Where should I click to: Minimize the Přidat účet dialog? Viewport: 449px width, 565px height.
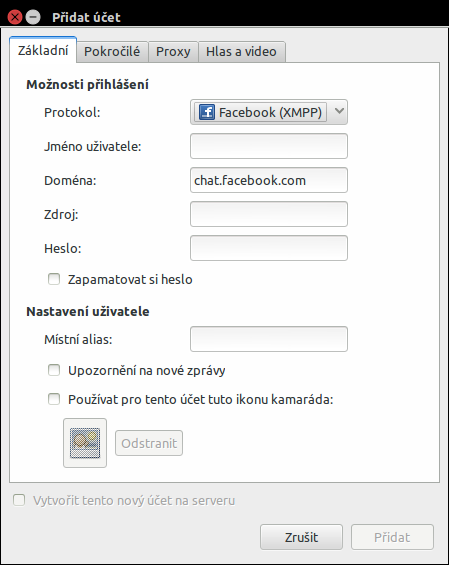click(33, 17)
